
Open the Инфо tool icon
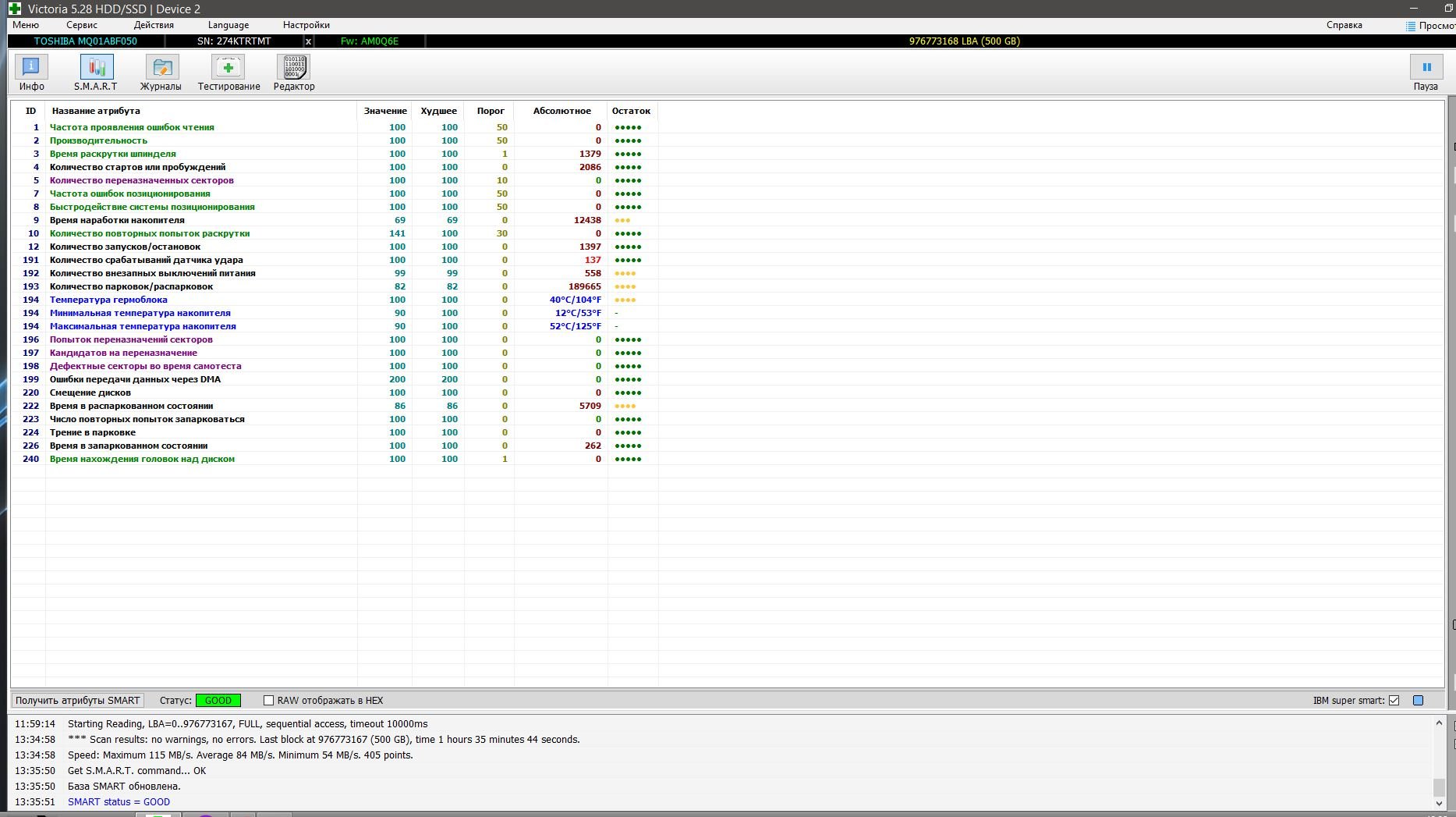(31, 67)
